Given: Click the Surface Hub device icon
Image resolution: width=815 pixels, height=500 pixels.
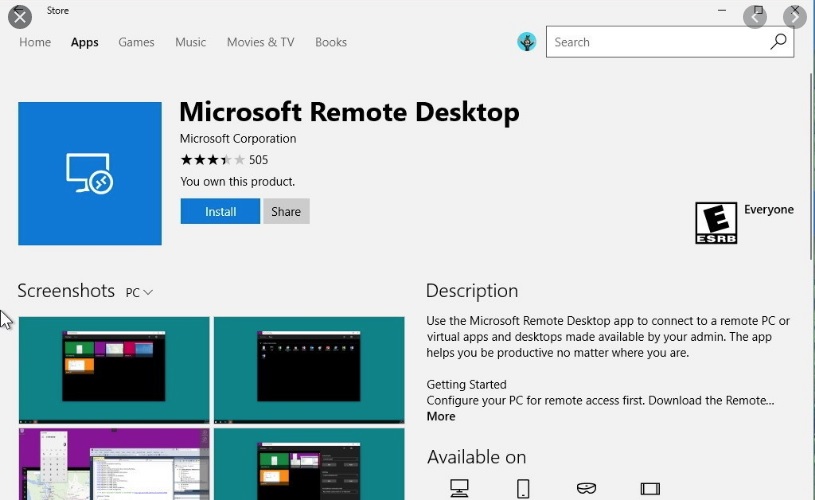Looking at the screenshot, I should click(650, 489).
